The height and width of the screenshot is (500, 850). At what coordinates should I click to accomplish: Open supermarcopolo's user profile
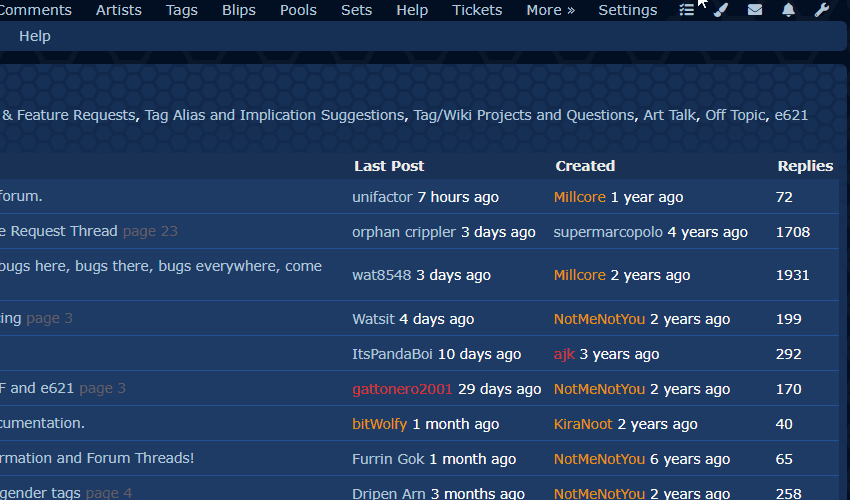point(608,232)
